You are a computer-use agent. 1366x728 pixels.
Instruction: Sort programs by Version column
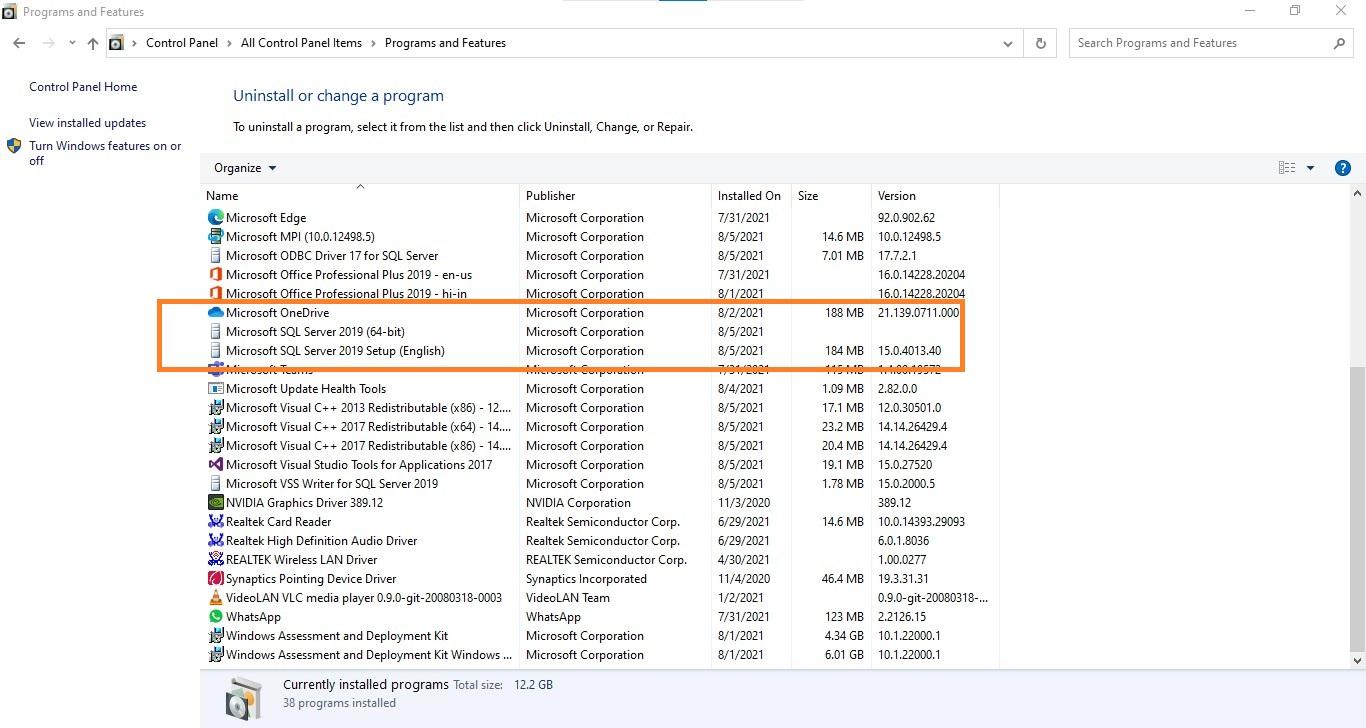(934, 196)
